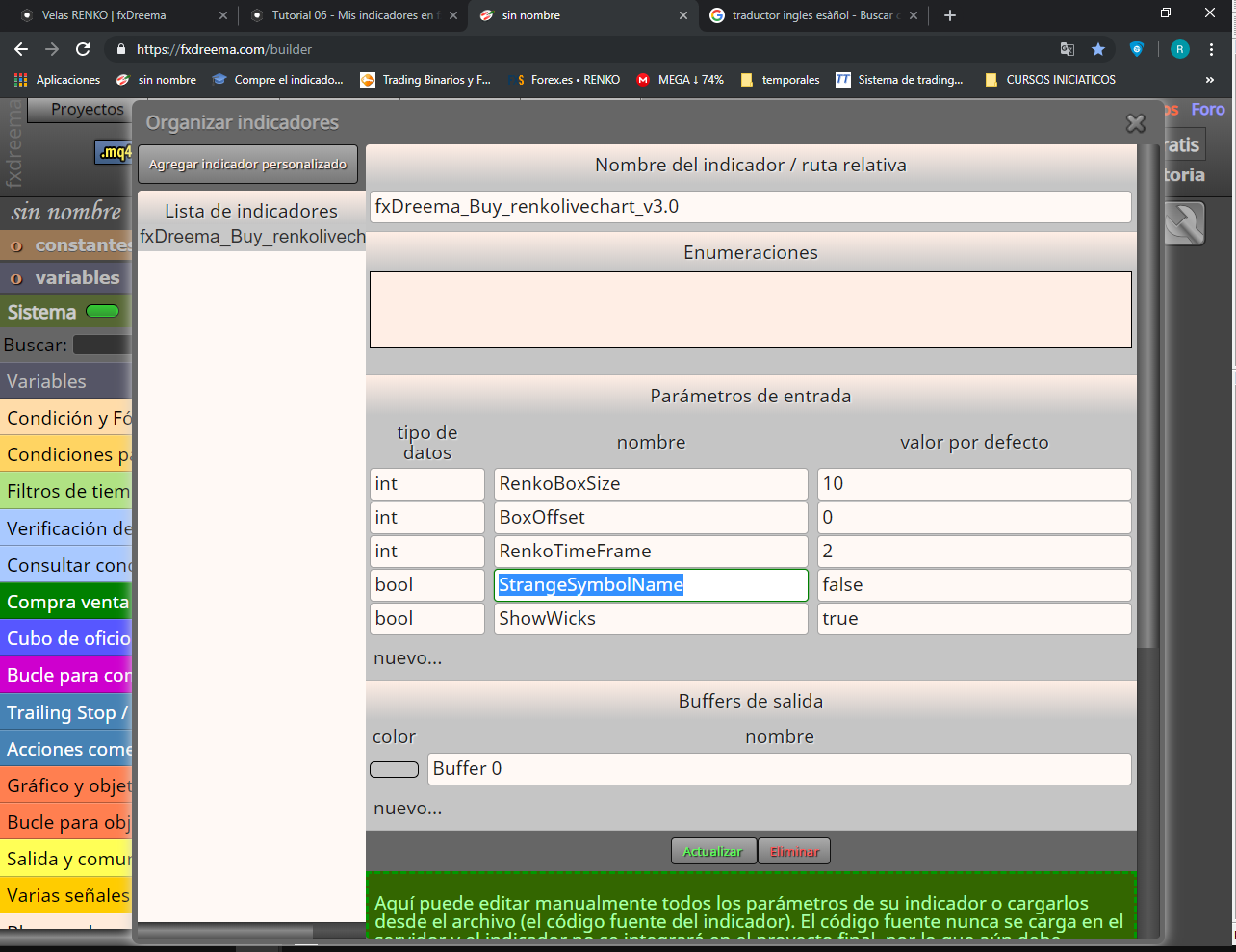1236x952 pixels.
Task: Open the Foro link
Action: coord(1208,110)
